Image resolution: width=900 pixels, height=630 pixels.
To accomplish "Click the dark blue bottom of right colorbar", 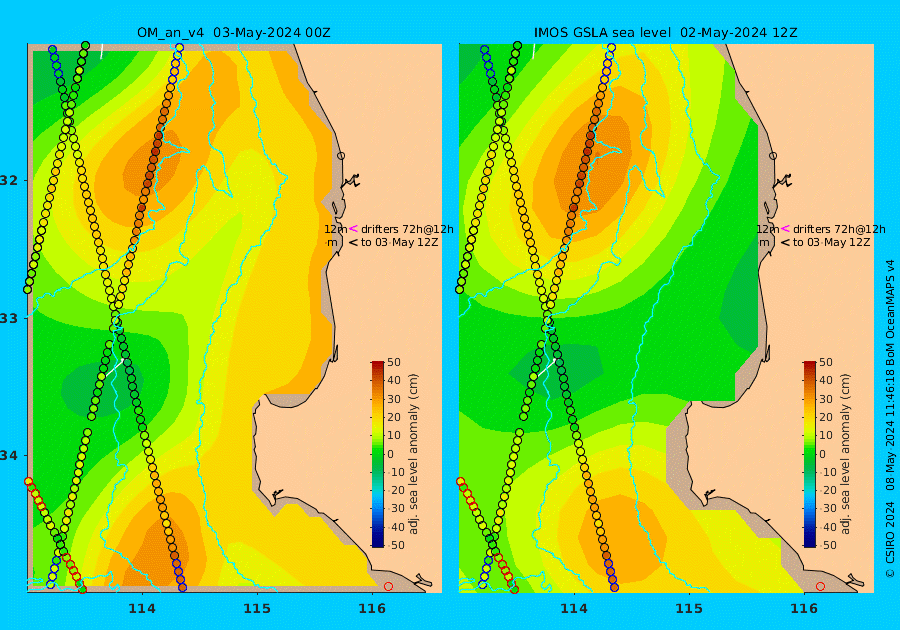I will pos(809,541).
